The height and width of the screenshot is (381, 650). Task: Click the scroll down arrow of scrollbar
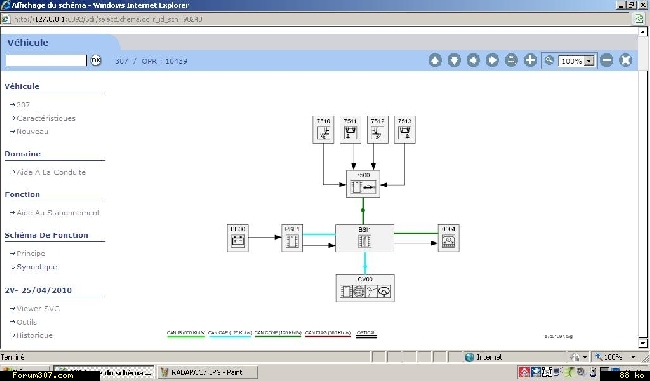coord(643,343)
